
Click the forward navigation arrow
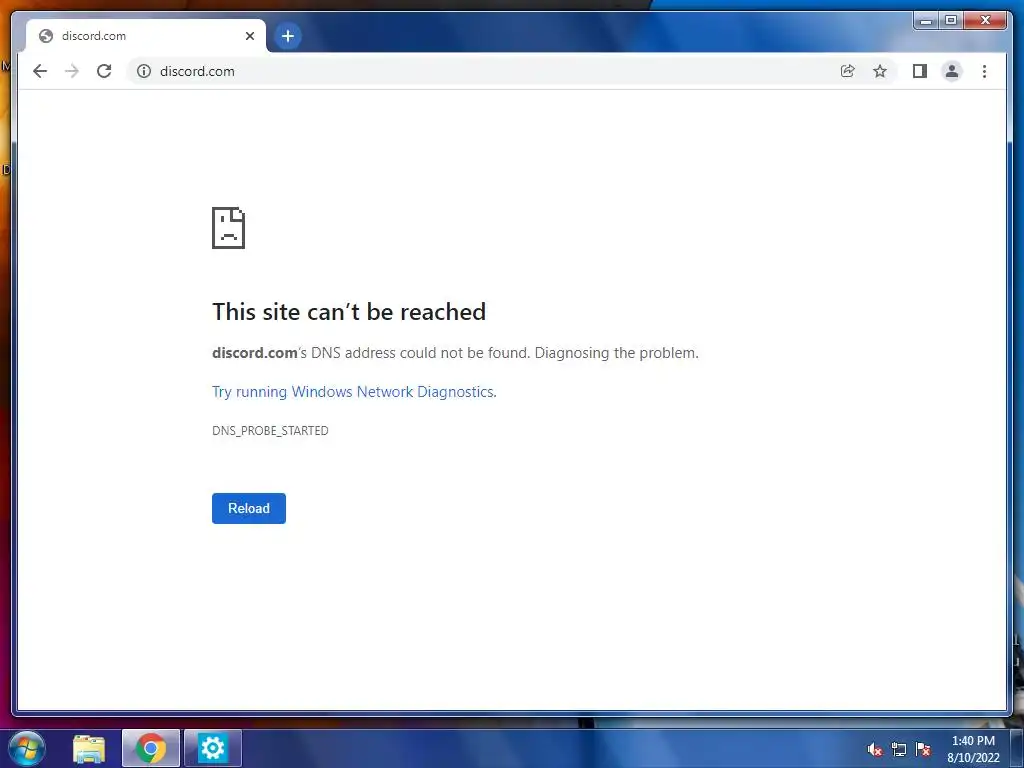(72, 71)
